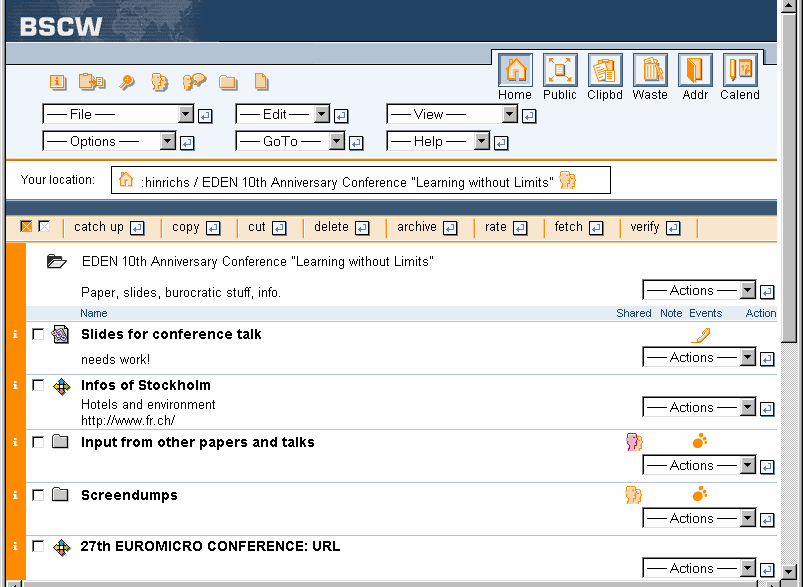The height and width of the screenshot is (587, 803).
Task: Open the Address book icon
Action: (695, 71)
